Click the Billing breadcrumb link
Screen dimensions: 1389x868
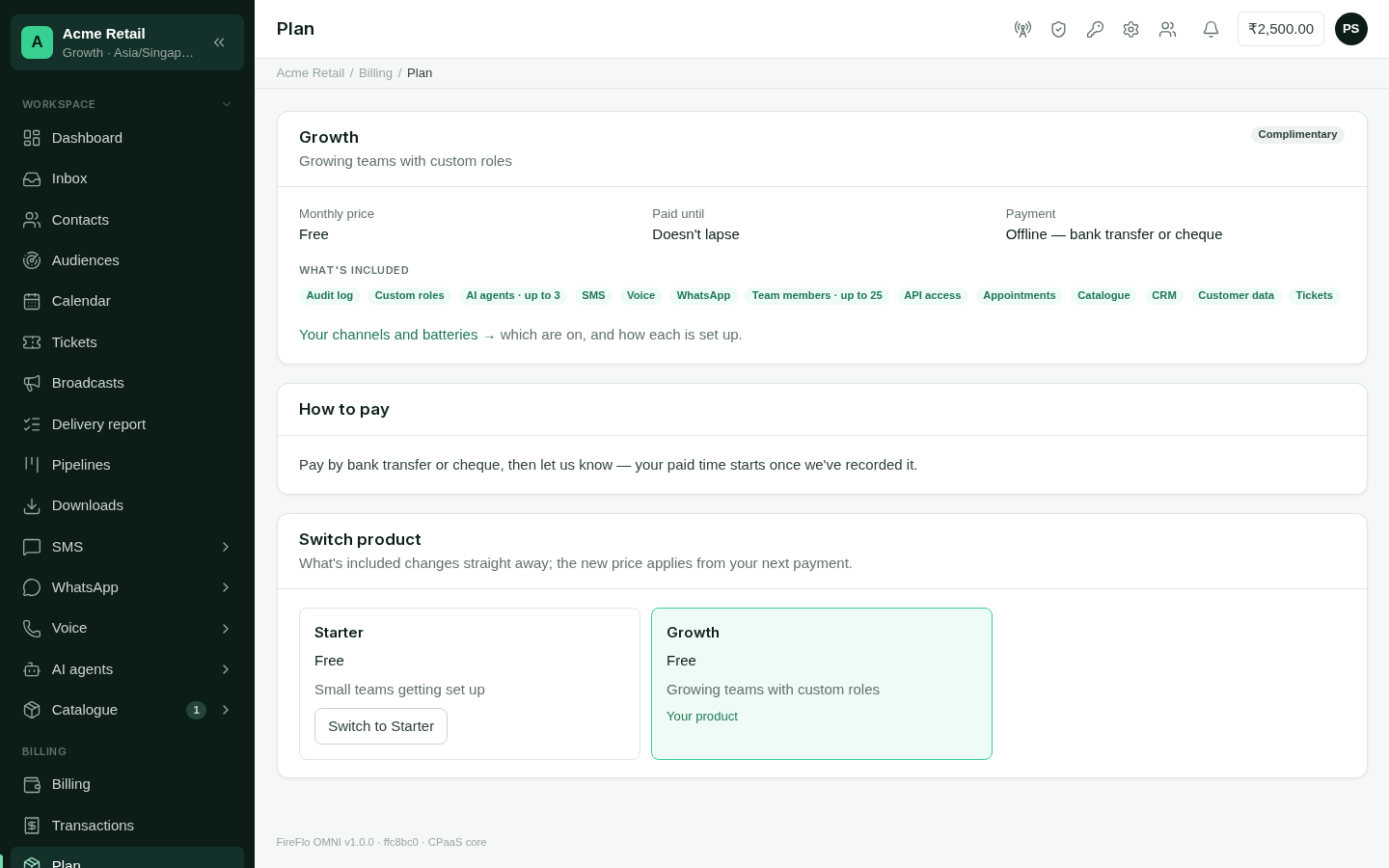pyautogui.click(x=375, y=73)
